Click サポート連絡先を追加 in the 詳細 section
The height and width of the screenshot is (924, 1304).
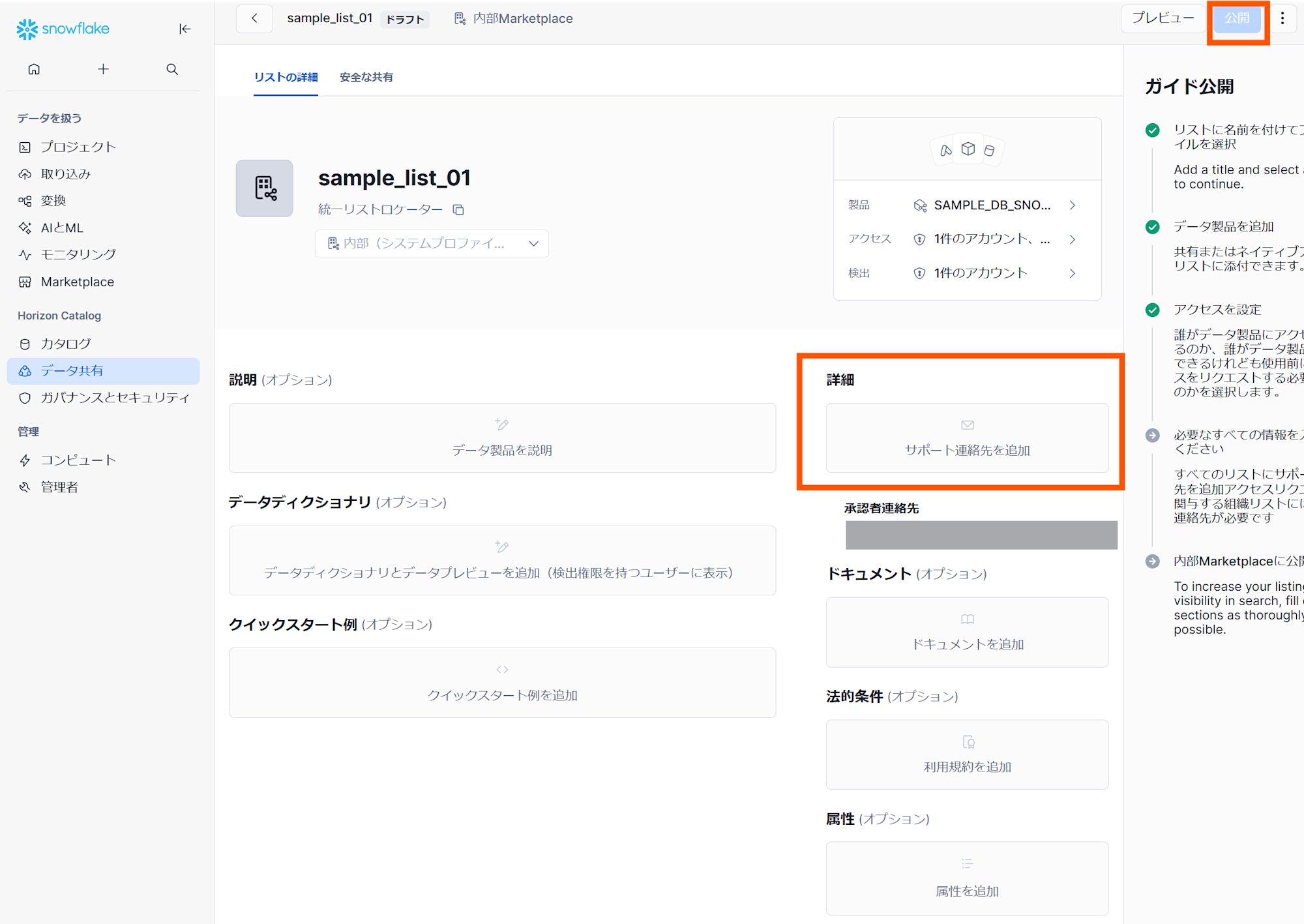click(967, 438)
